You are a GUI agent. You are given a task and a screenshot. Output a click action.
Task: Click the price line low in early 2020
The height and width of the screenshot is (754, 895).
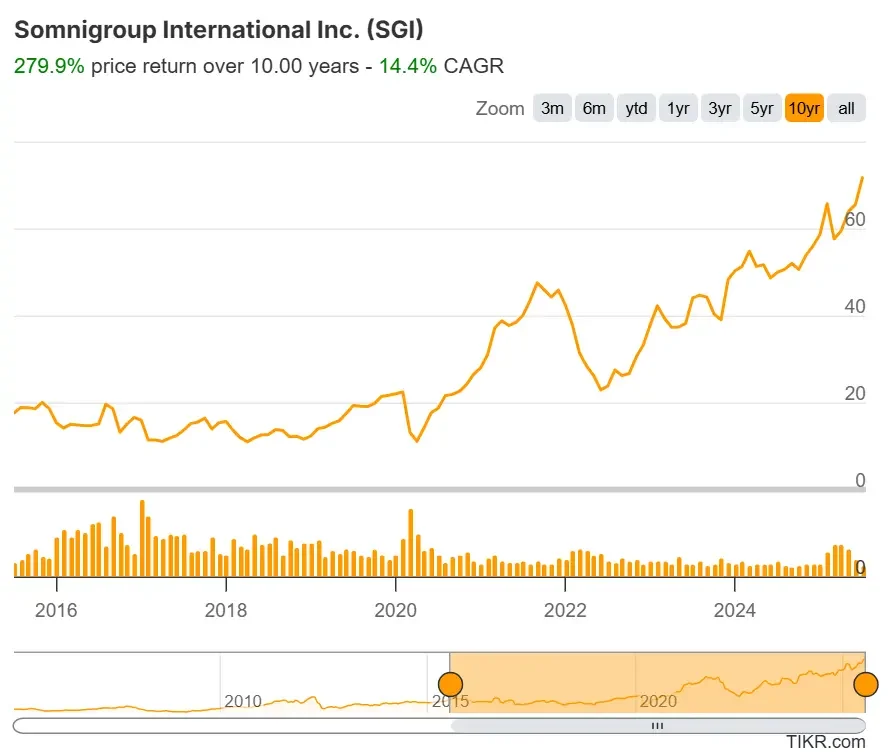point(417,440)
